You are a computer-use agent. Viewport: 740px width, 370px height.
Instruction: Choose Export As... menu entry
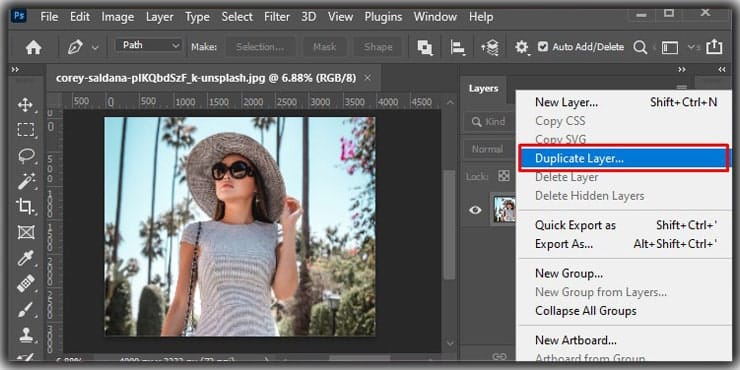[x=623, y=244]
